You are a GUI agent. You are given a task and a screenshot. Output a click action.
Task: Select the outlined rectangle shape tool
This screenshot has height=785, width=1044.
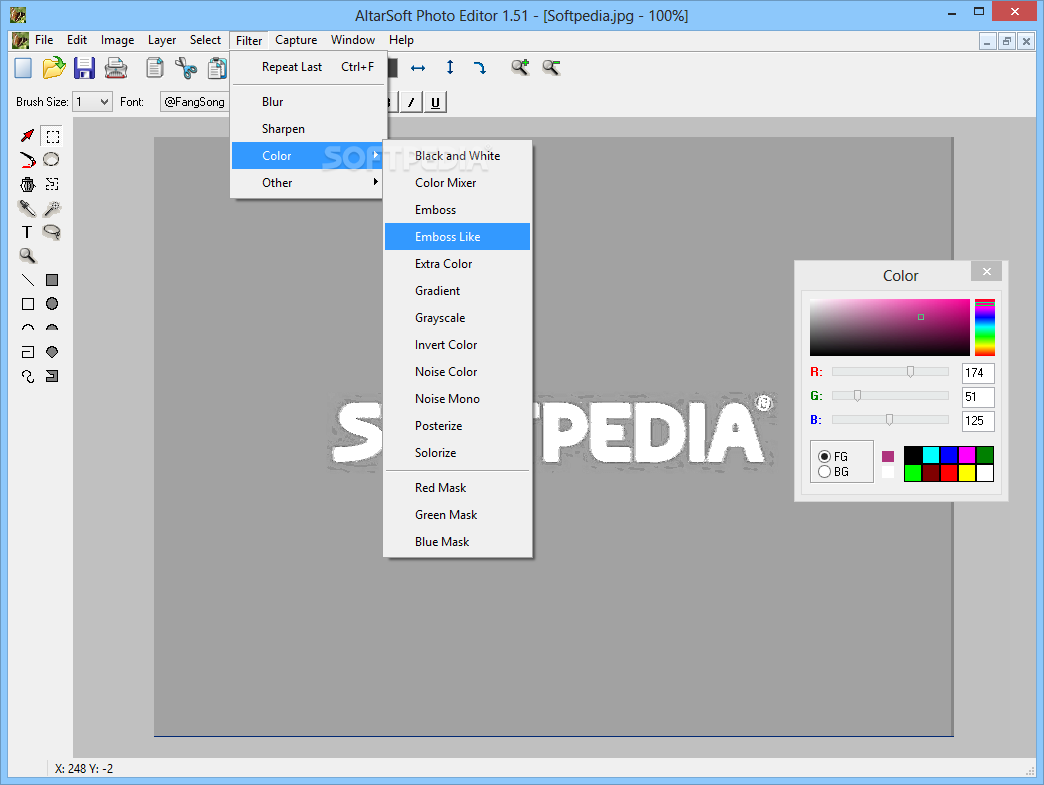[28, 304]
